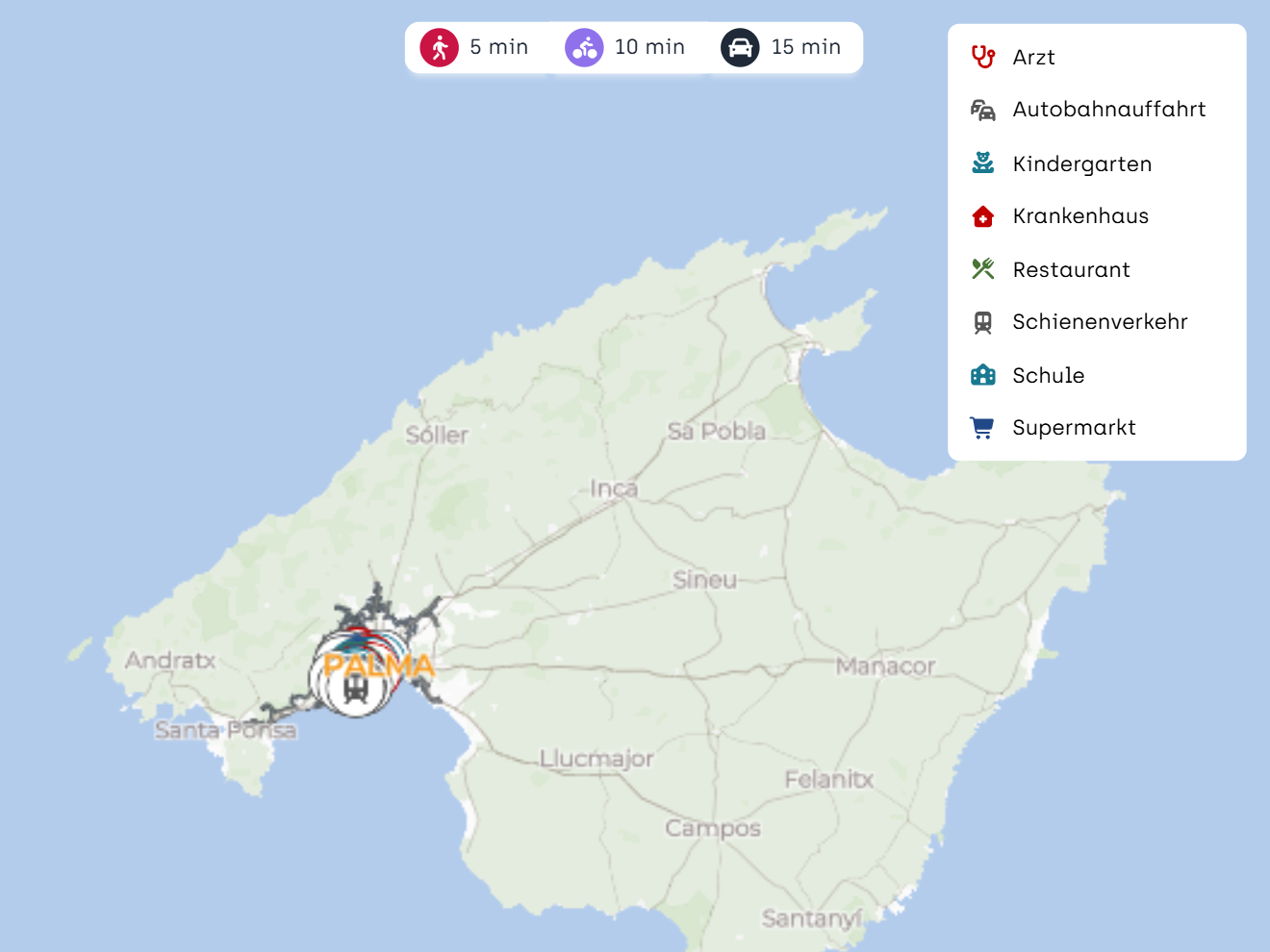Click the Schule building icon
1270x952 pixels.
click(982, 375)
